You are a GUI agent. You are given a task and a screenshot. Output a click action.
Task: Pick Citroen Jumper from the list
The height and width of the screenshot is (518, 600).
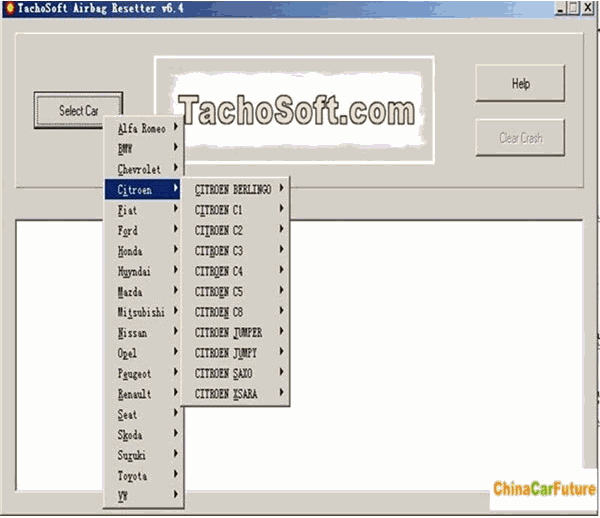click(x=234, y=332)
